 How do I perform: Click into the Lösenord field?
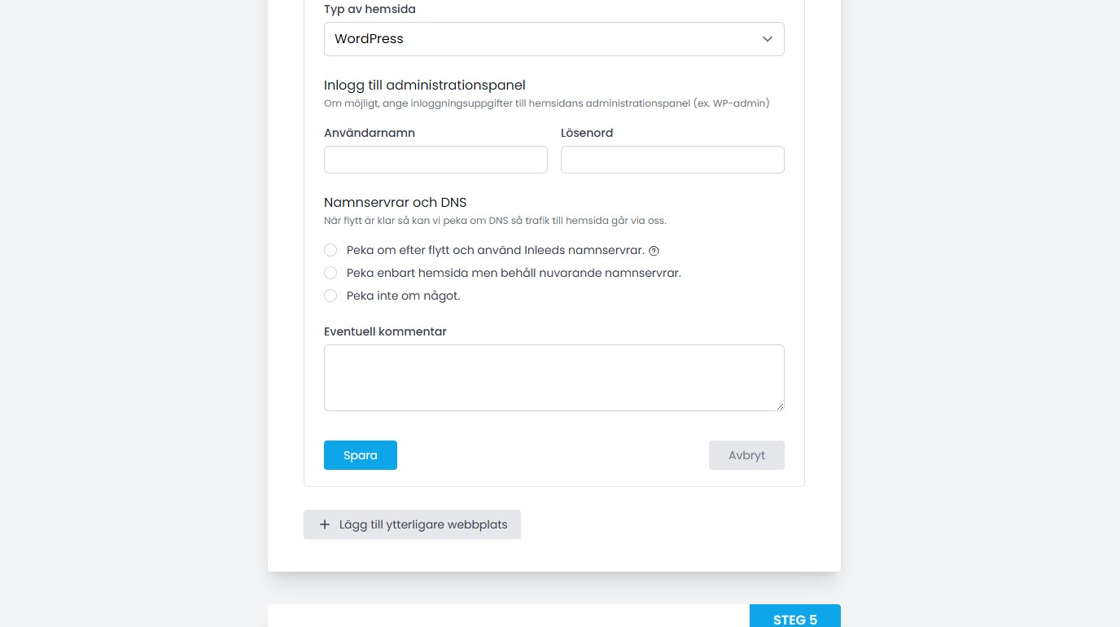[672, 160]
